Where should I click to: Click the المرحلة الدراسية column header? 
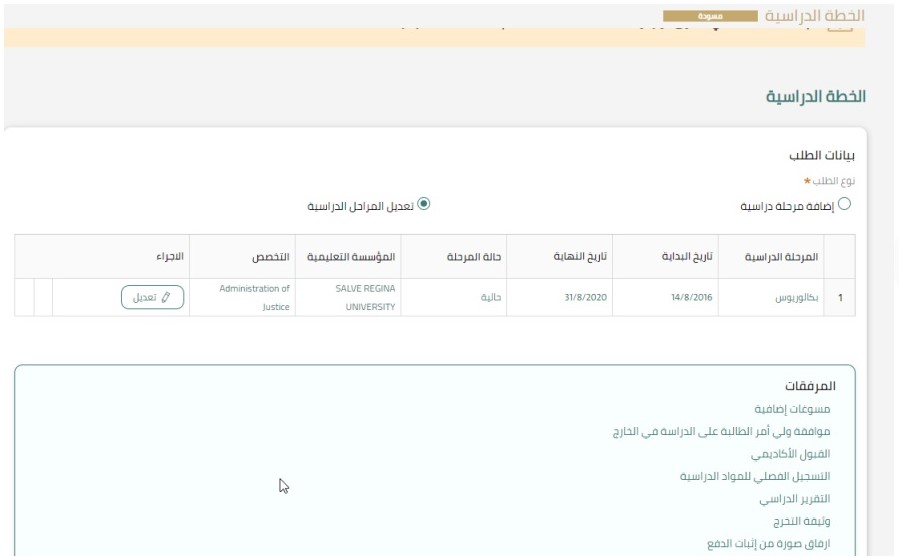coord(782,257)
